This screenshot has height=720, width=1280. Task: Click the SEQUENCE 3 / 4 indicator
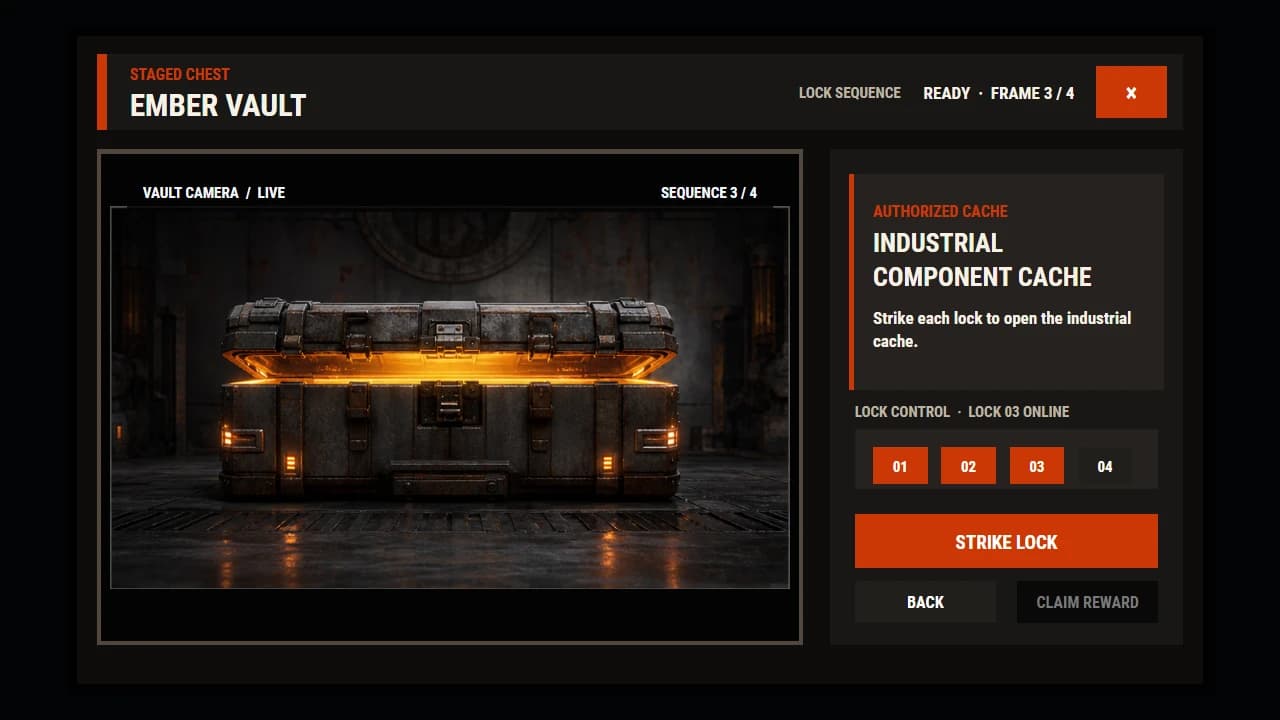coord(709,192)
